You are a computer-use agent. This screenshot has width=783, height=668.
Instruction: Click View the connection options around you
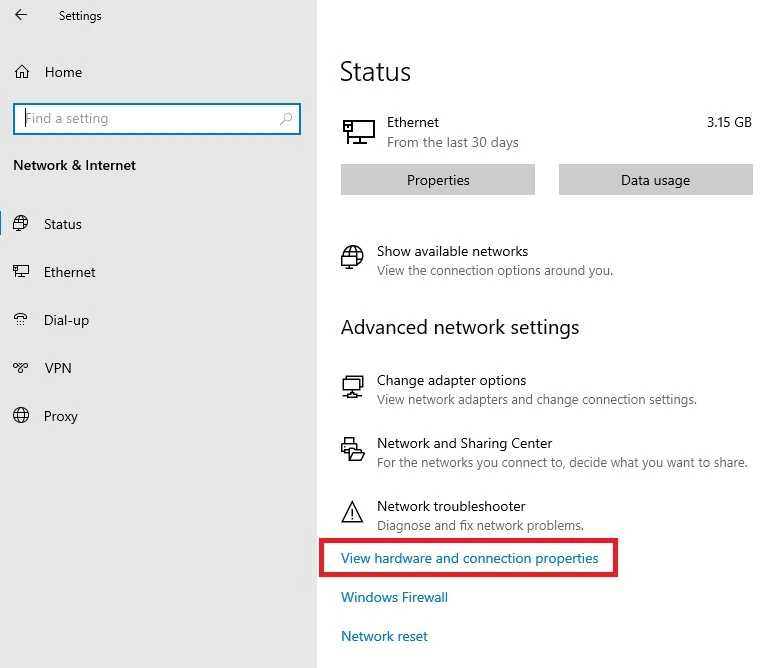click(x=495, y=271)
